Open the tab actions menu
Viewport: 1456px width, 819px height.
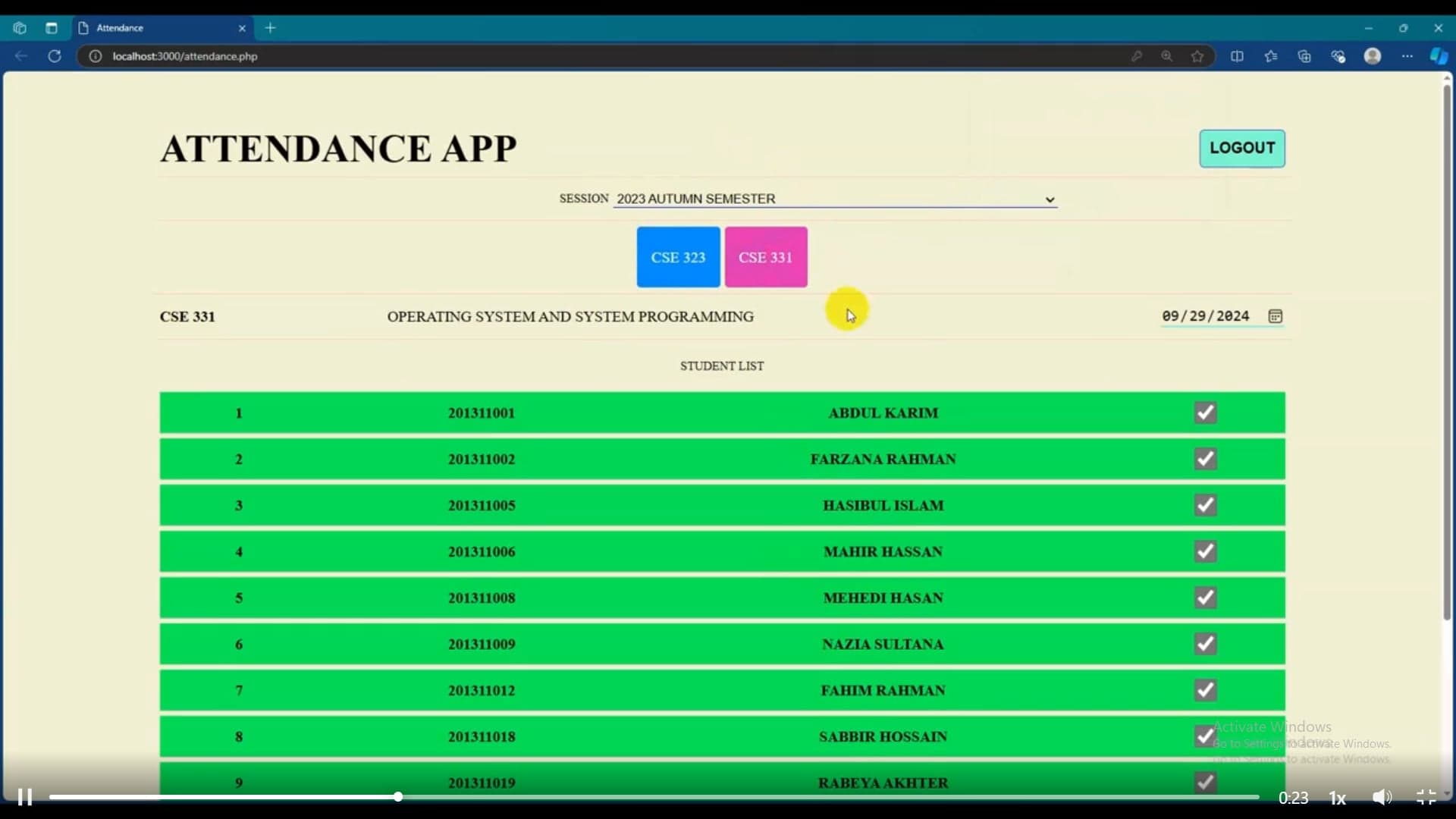pos(52,28)
